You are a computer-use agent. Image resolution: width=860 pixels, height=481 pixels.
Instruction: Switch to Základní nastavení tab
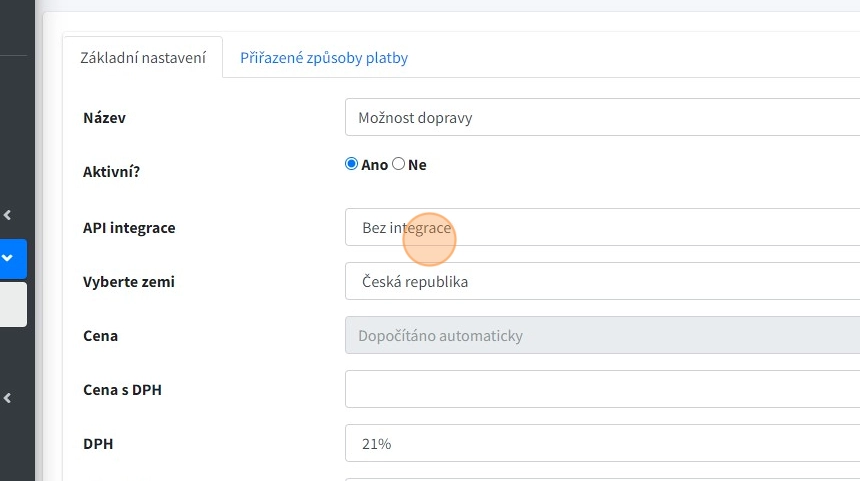[x=143, y=58]
